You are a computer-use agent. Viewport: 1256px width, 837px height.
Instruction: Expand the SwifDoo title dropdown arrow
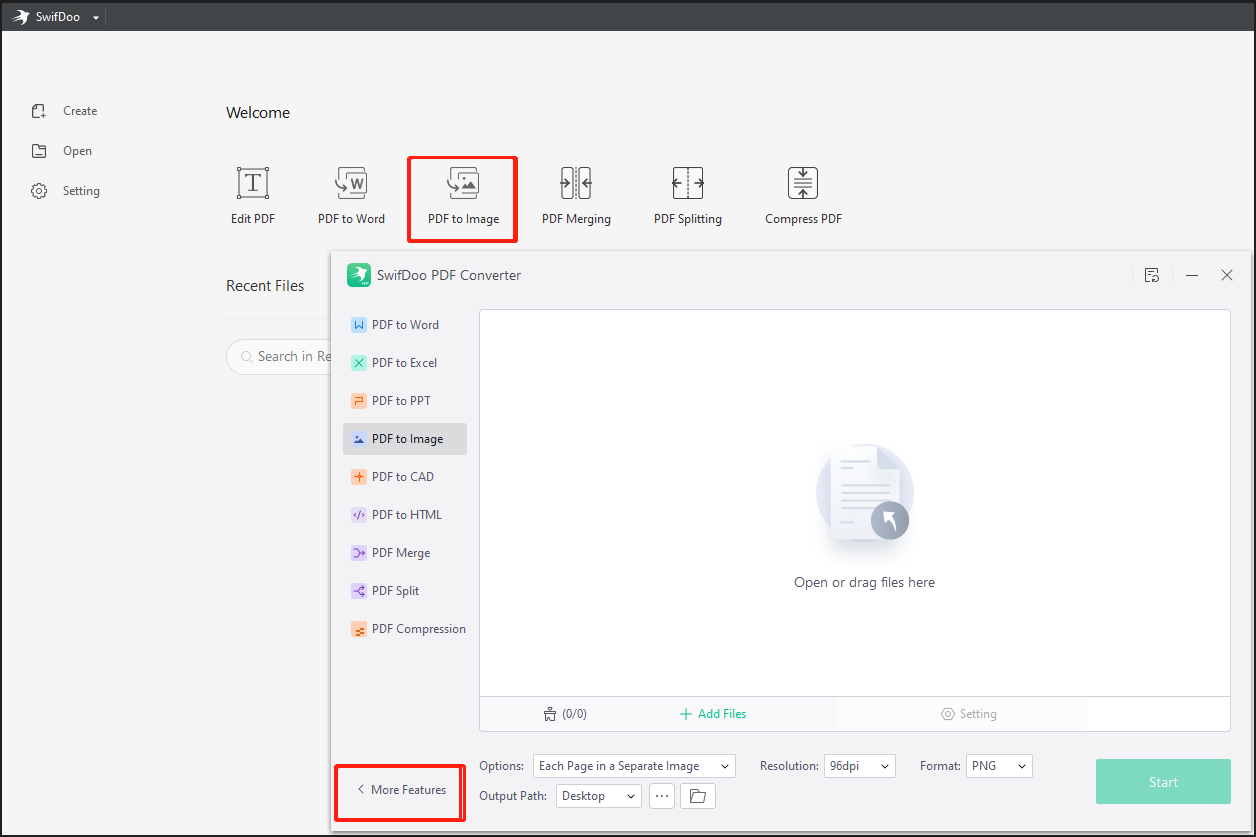tap(96, 18)
